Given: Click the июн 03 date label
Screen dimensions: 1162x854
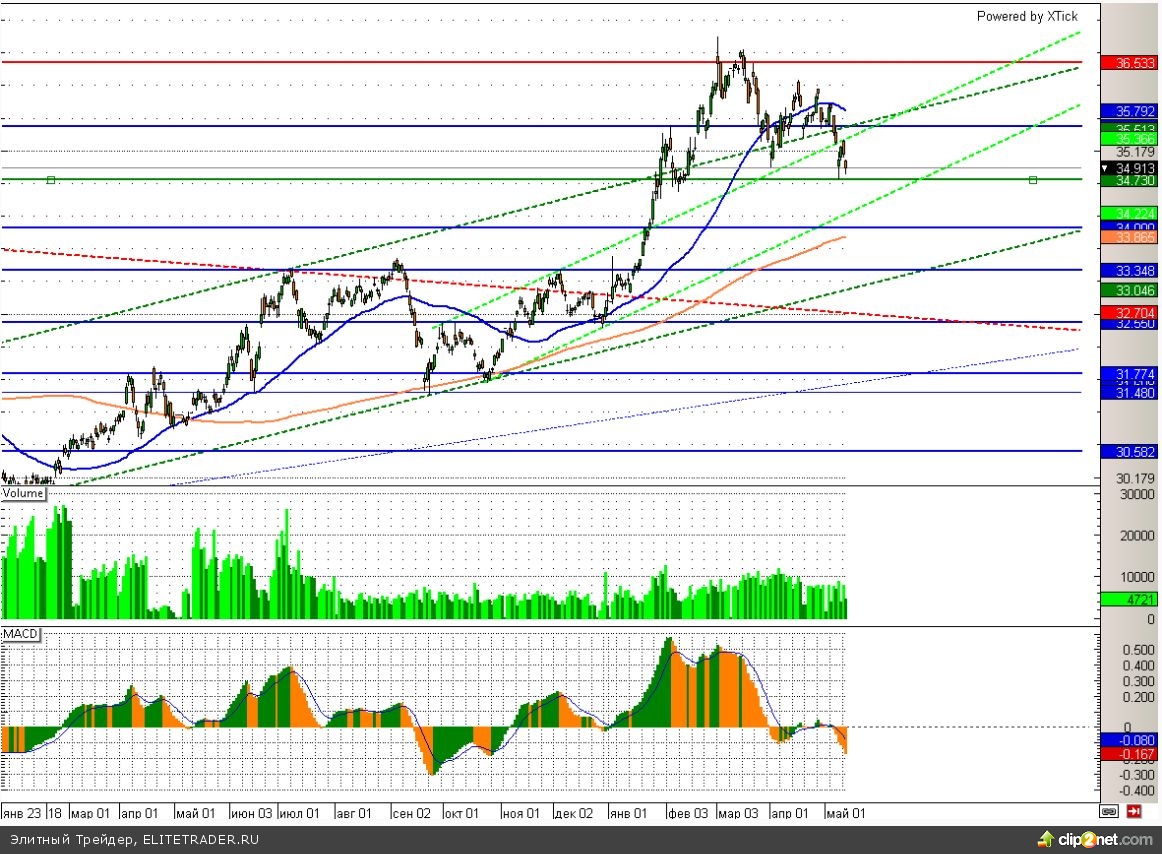Looking at the screenshot, I should point(251,813).
